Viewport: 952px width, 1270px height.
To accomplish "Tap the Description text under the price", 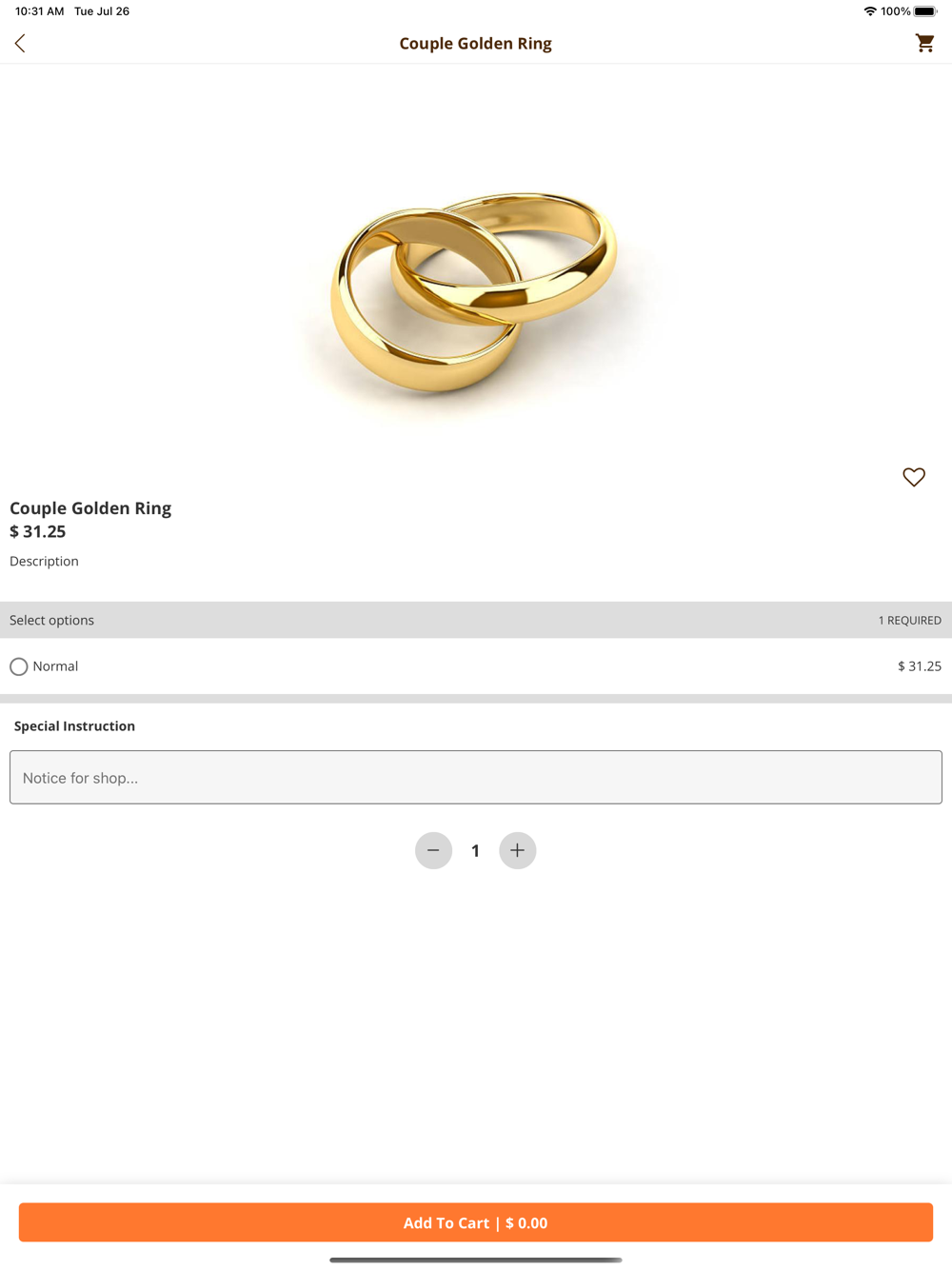I will (x=44, y=561).
